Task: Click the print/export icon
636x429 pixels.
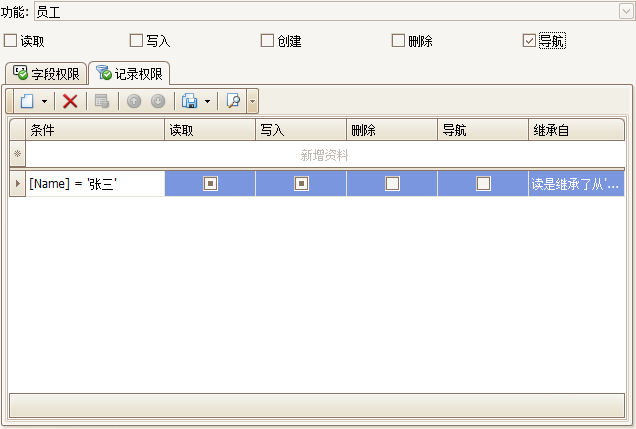Action: pos(189,101)
